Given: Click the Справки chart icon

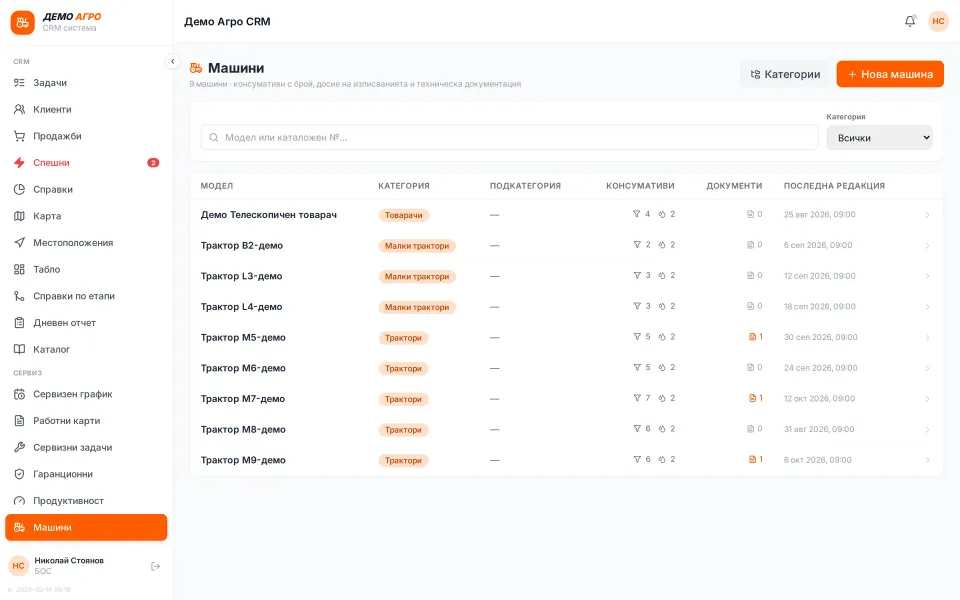Looking at the screenshot, I should point(20,189).
